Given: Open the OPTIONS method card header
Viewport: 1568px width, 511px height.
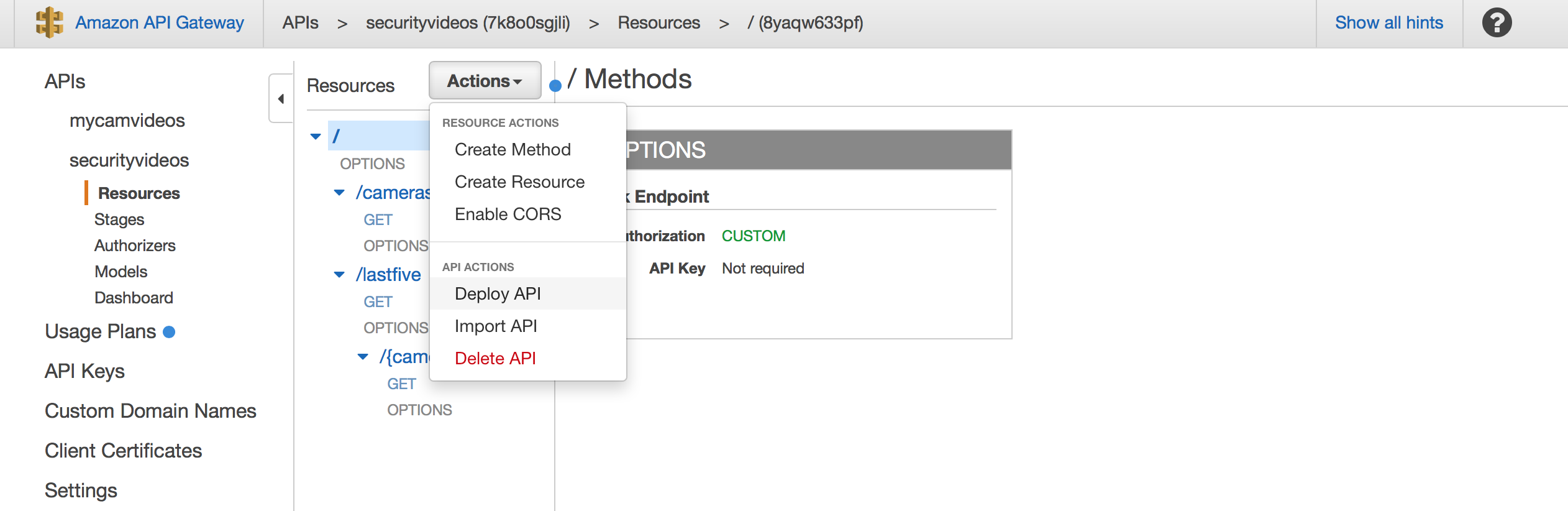Looking at the screenshot, I should tap(819, 150).
